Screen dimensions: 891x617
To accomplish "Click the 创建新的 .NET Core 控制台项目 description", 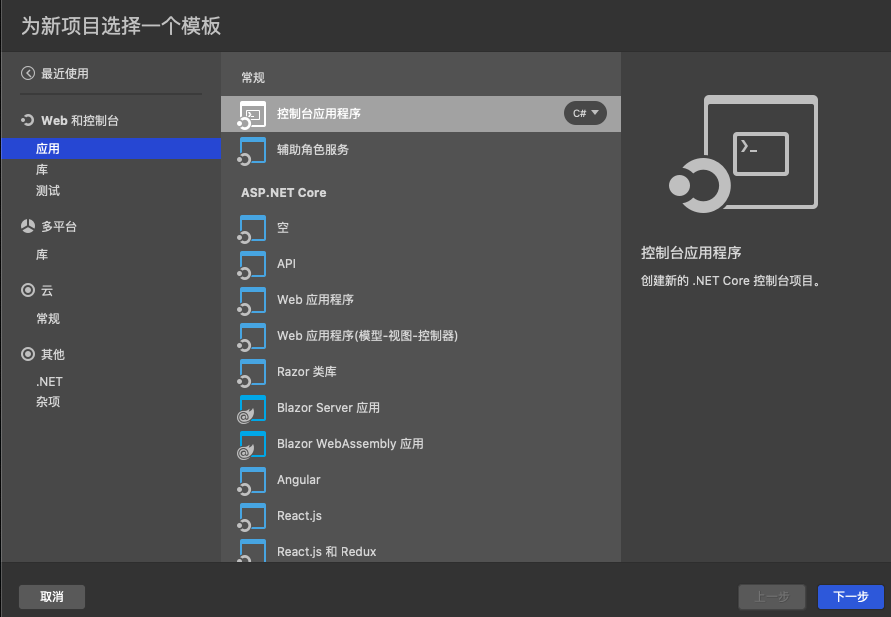I will pos(731,281).
